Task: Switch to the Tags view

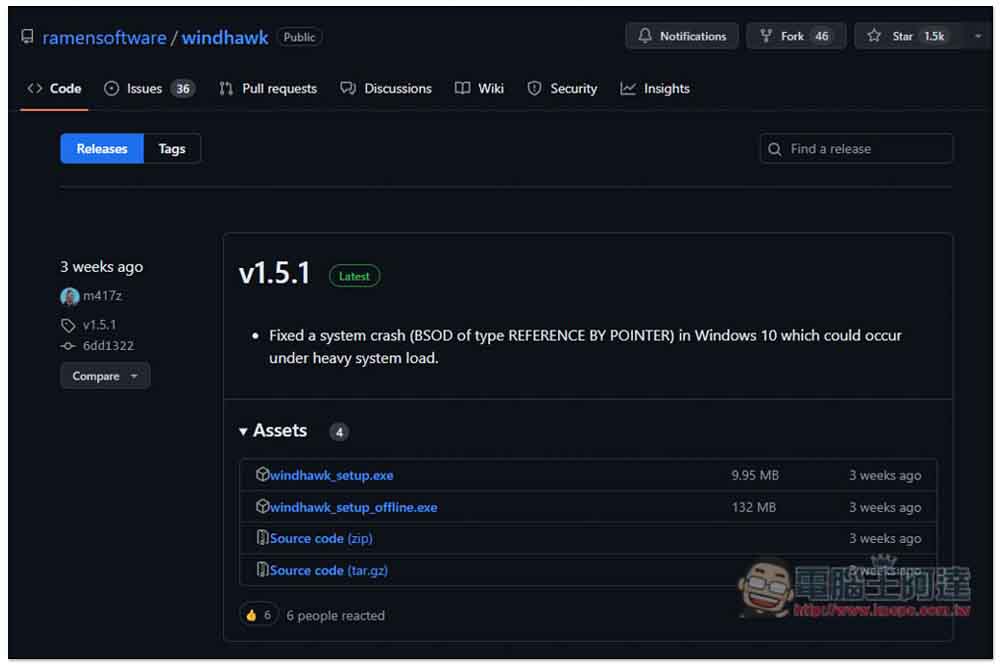Action: tap(172, 149)
